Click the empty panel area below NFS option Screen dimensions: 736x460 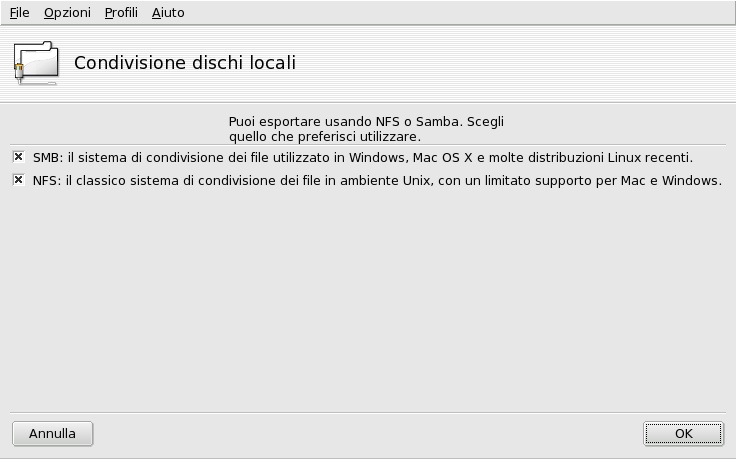click(368, 300)
